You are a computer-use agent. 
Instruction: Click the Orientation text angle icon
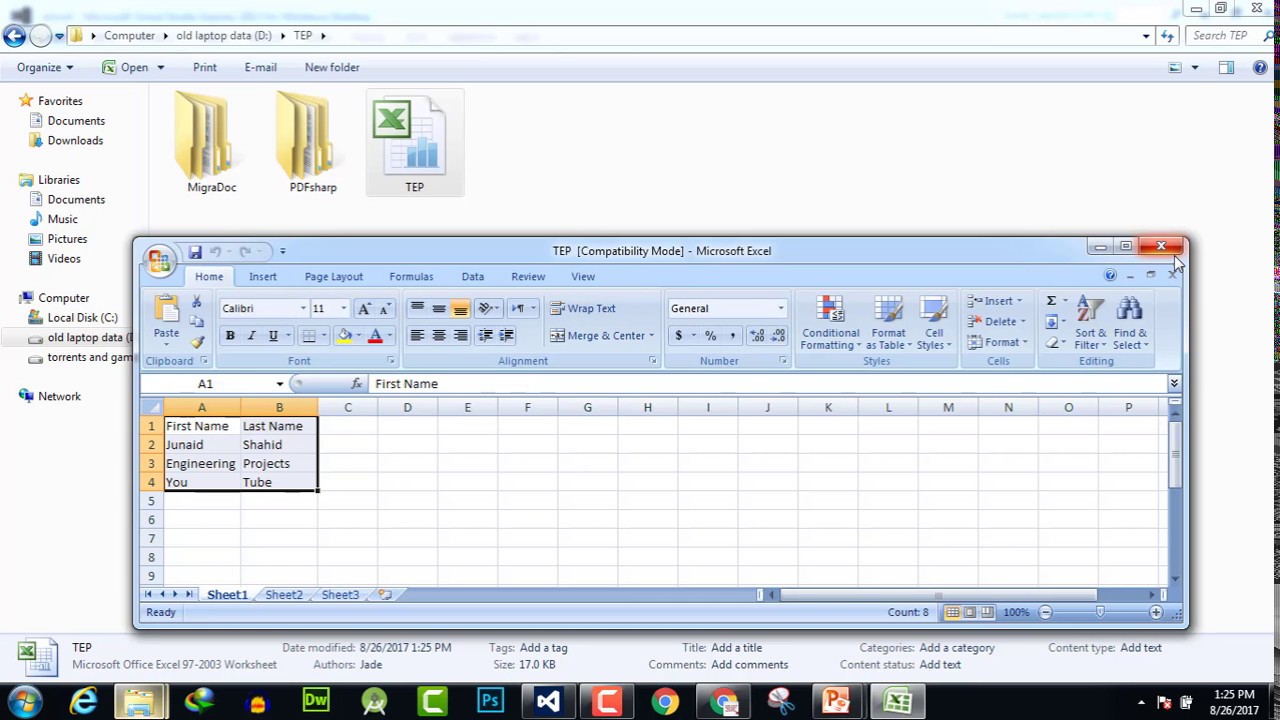click(486, 309)
